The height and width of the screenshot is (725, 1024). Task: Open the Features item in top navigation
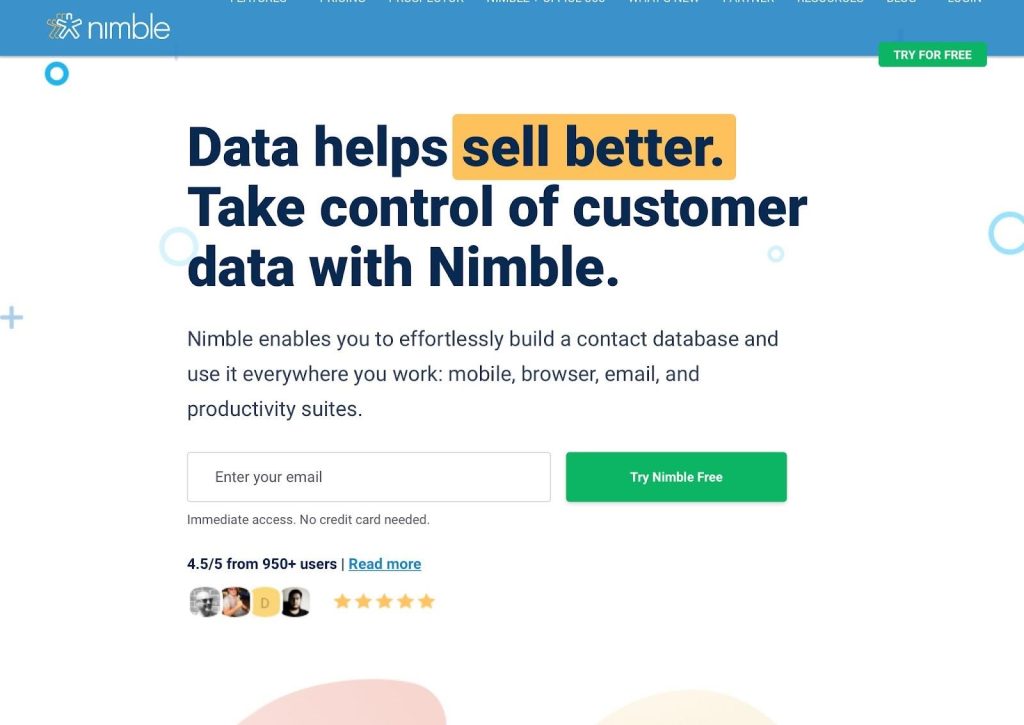259,2
